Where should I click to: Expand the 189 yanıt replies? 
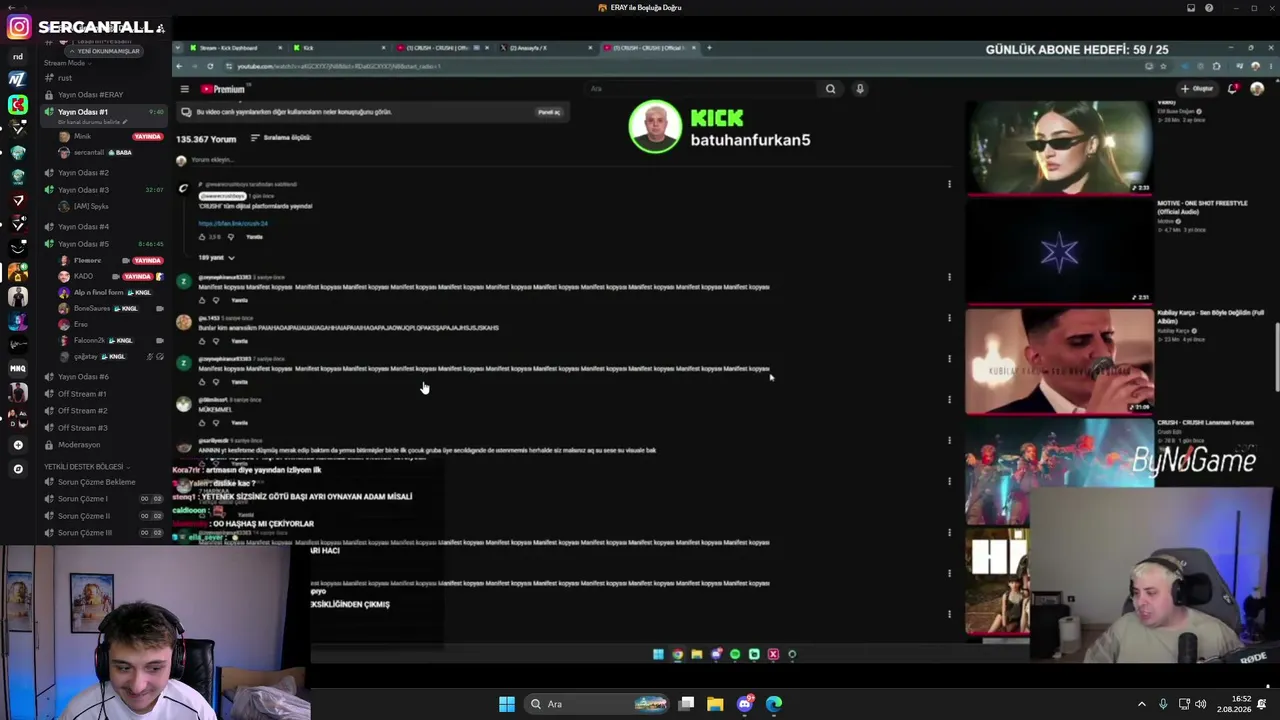[x=216, y=258]
